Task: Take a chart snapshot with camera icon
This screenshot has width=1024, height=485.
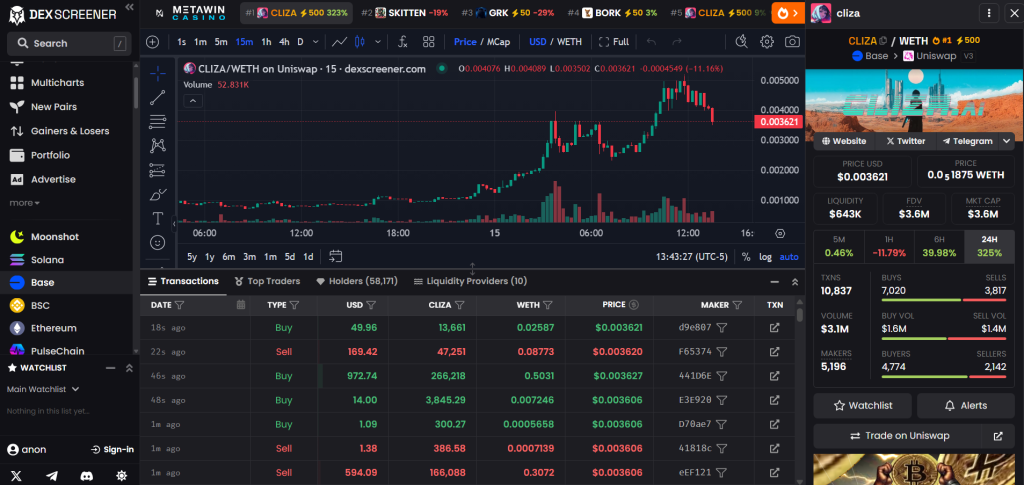Action: (x=792, y=42)
